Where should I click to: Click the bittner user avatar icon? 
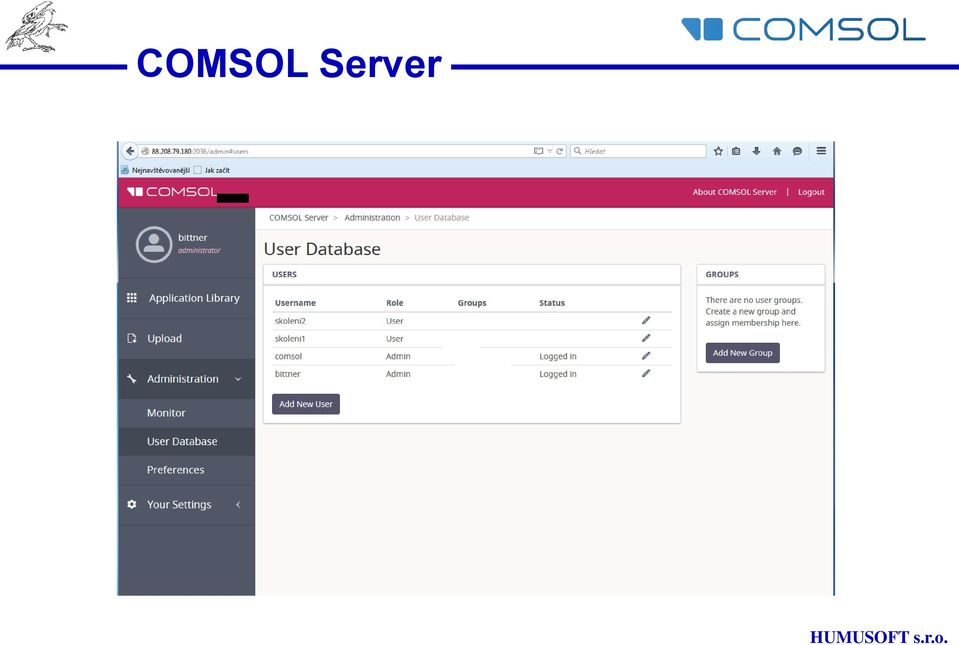click(154, 244)
